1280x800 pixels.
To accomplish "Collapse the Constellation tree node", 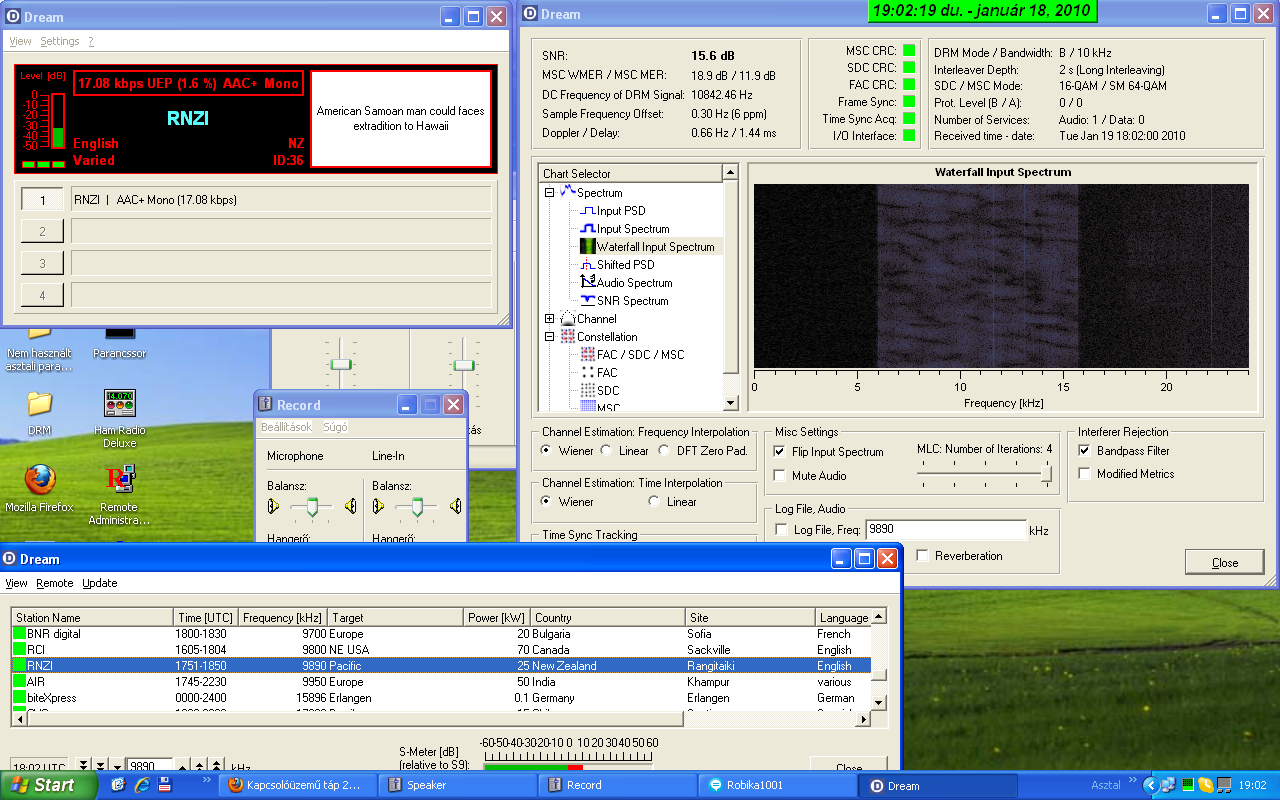I will (549, 337).
